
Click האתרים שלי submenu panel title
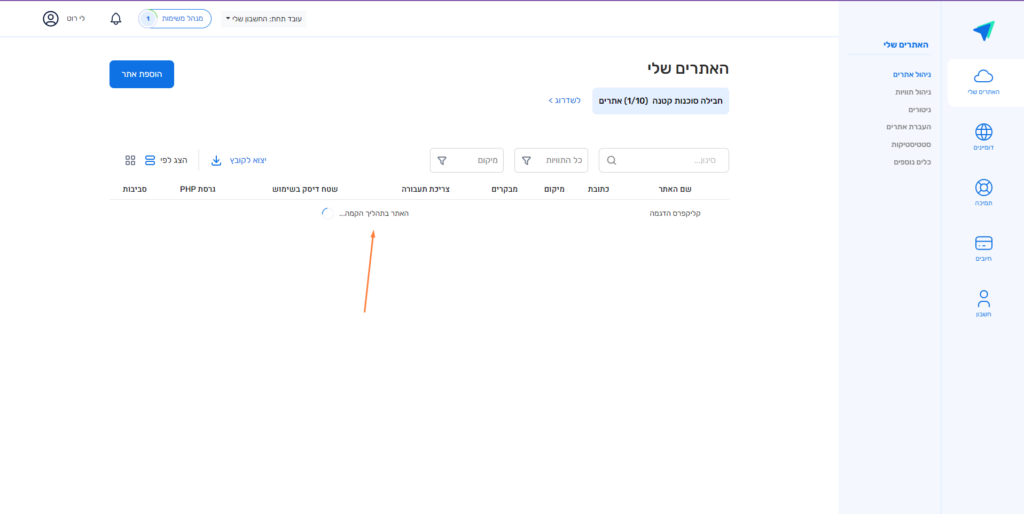(x=906, y=44)
